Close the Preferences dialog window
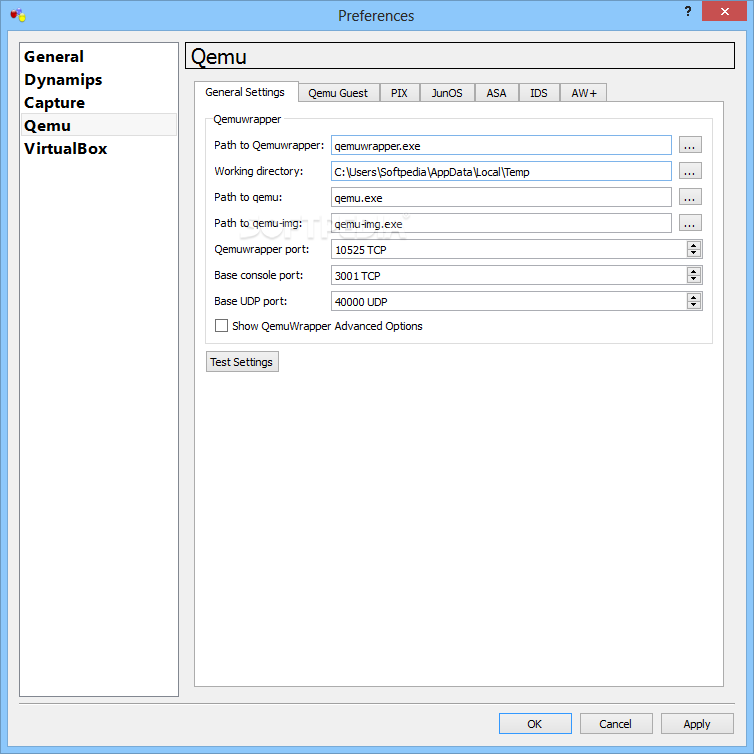This screenshot has width=754, height=754. pos(724,11)
